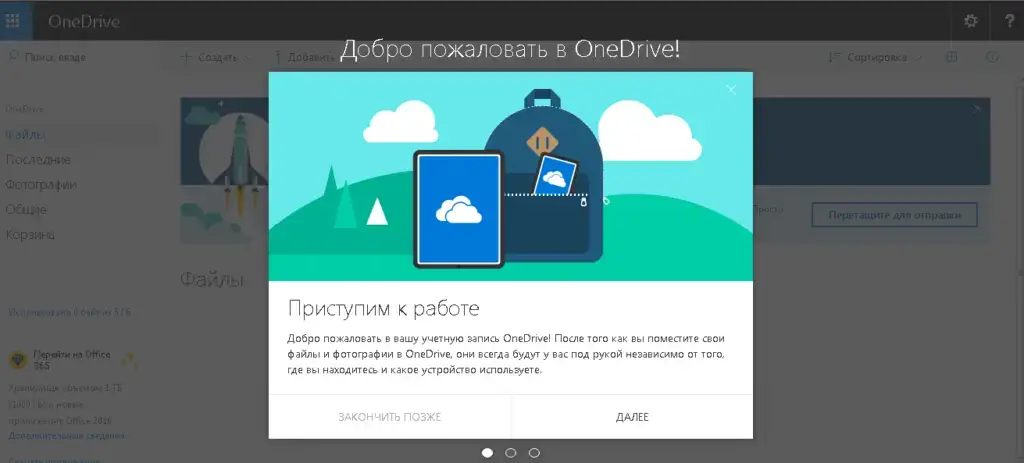Click the search magnifier icon

pos(12,57)
